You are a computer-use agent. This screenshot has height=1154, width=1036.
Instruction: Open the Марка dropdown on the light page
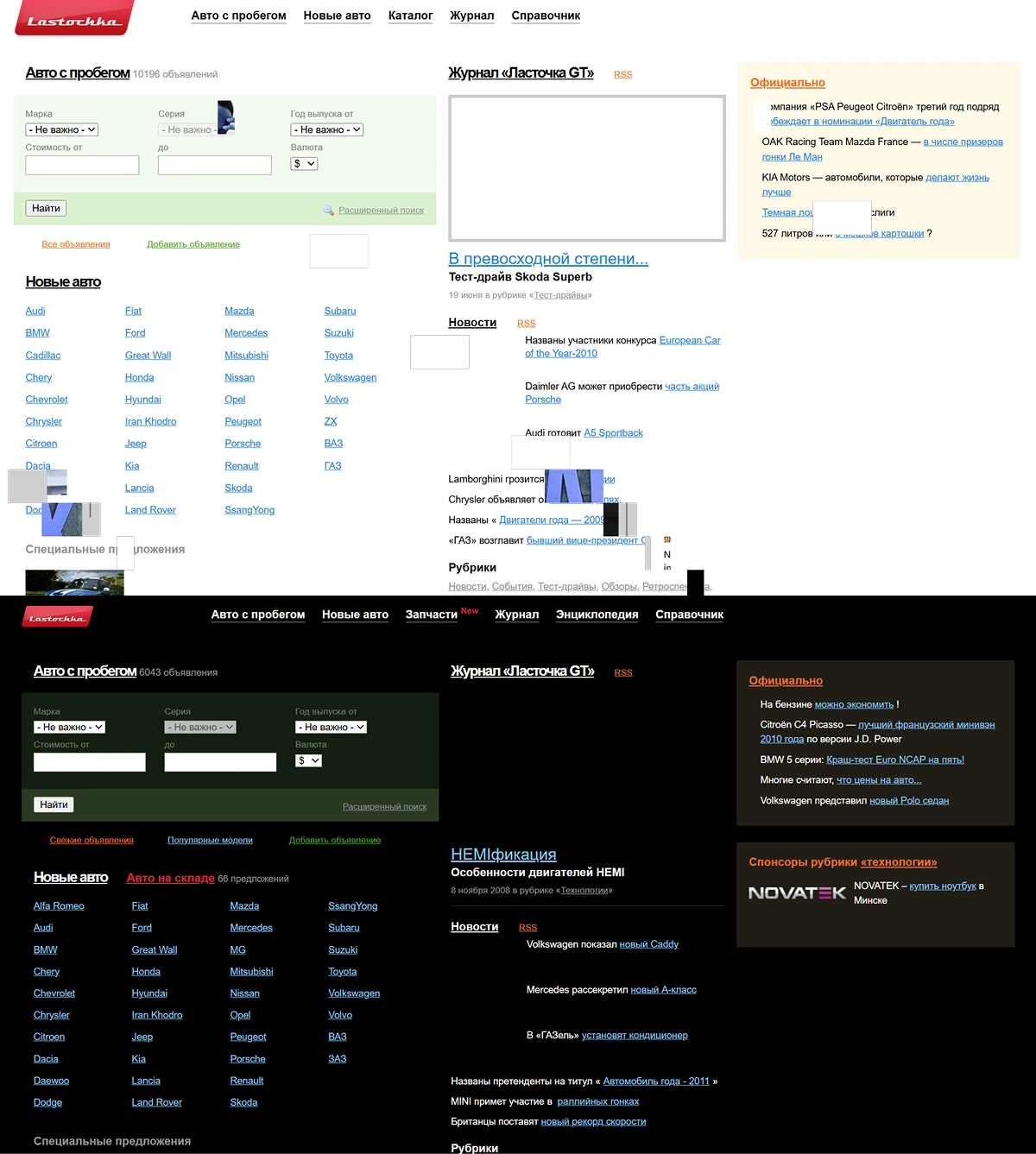coord(62,129)
